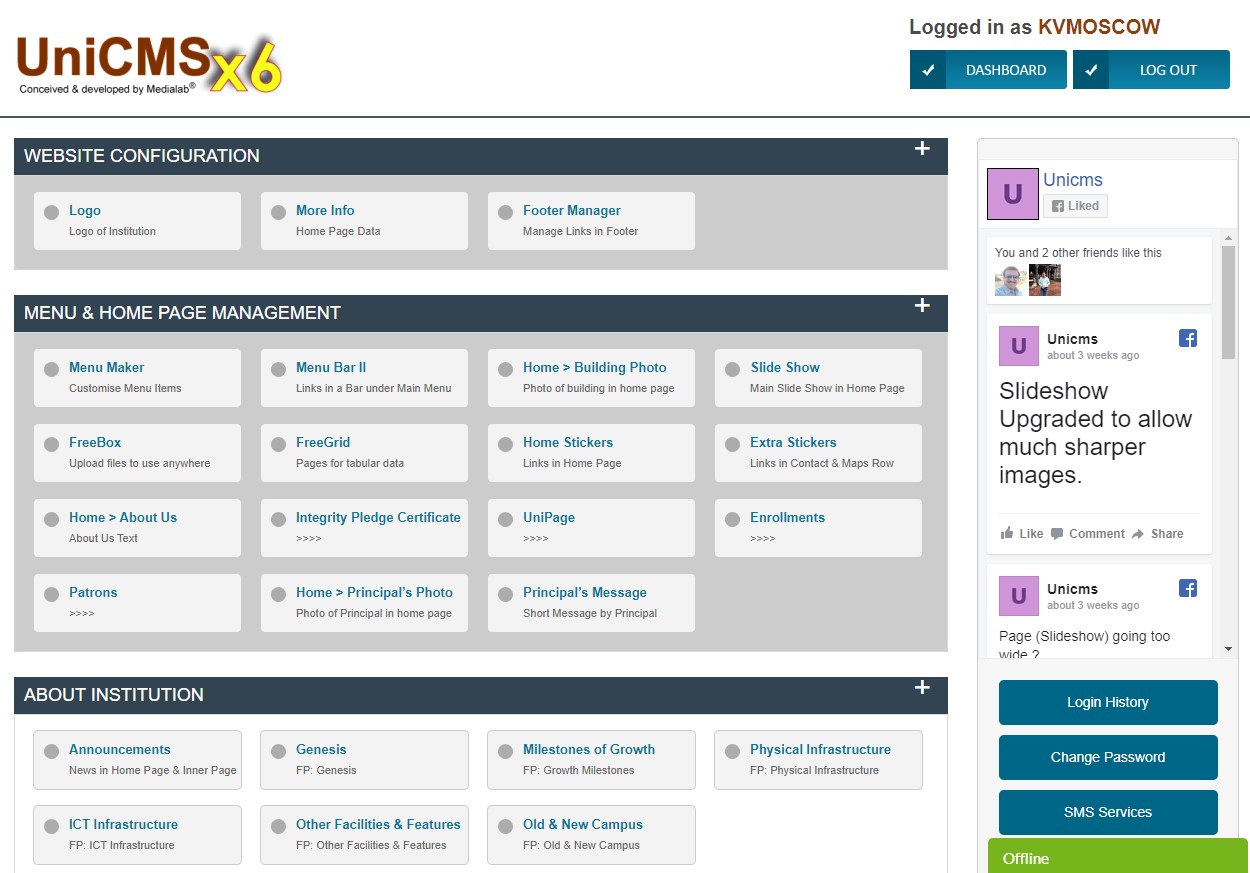The image size is (1250, 873).
Task: Click the checkmark icon on Dashboard button
Action: coord(928,70)
